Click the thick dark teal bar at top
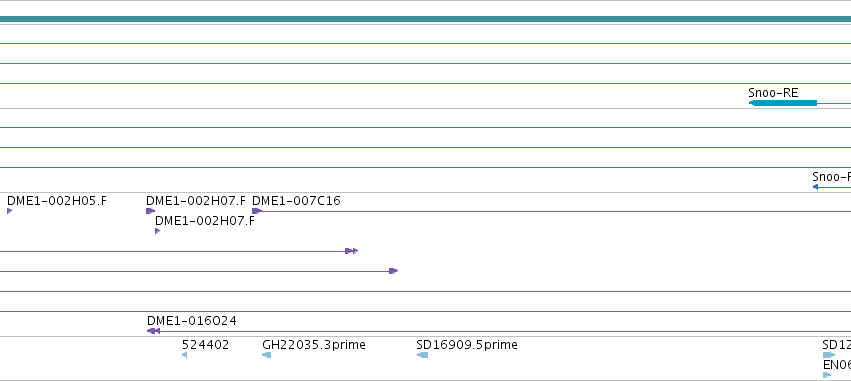The image size is (851, 381). point(426,19)
